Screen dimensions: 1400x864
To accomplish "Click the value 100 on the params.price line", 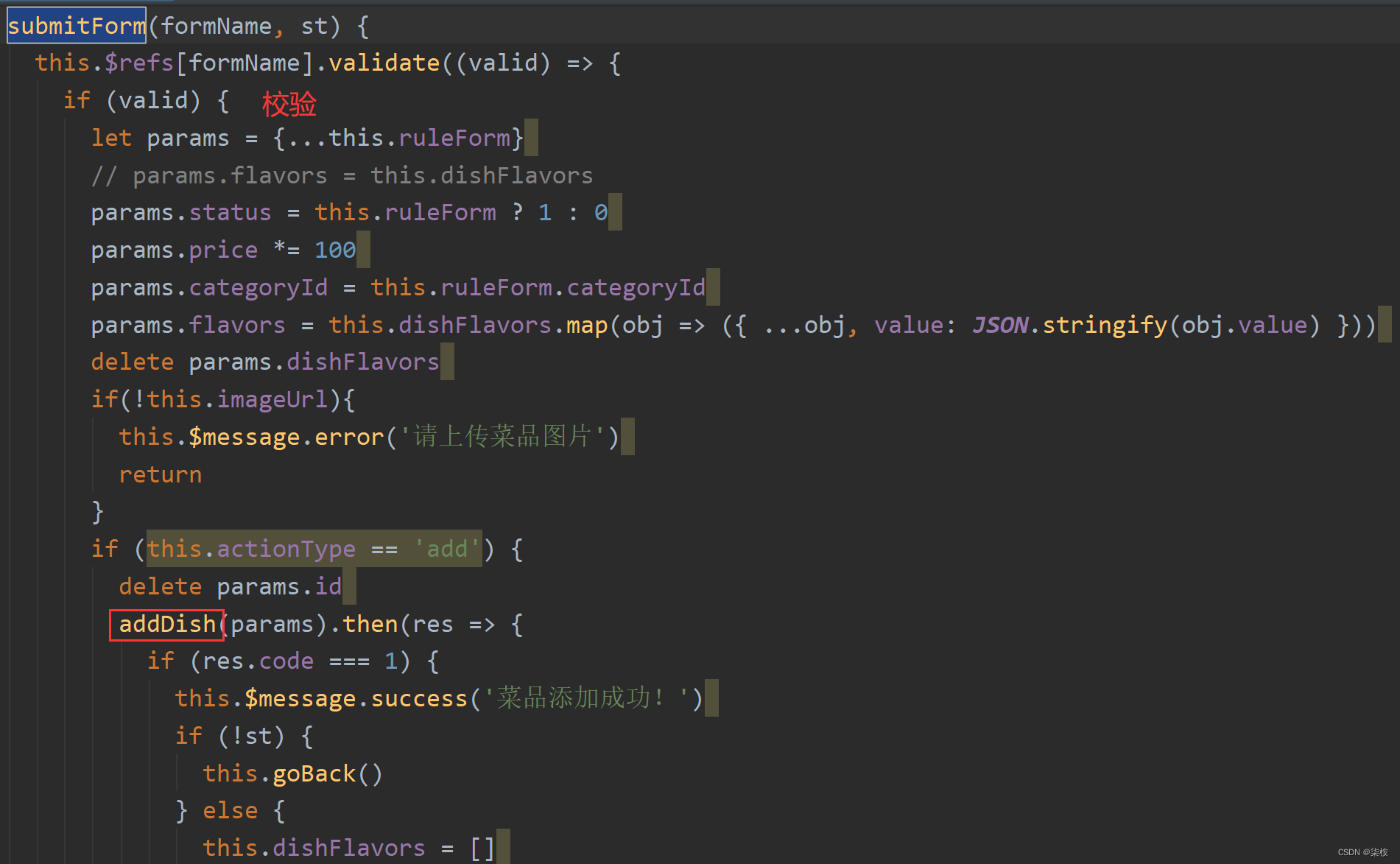I will (x=335, y=250).
